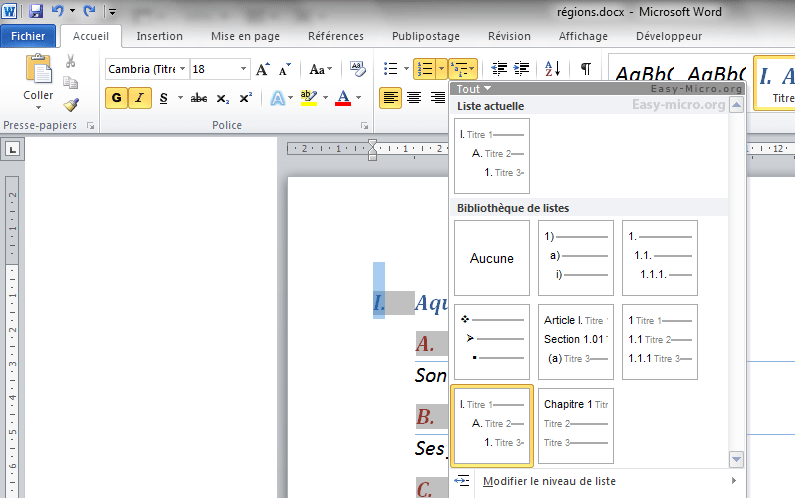Open highlight color dropdown arrow
The width and height of the screenshot is (795, 498).
(x=326, y=98)
